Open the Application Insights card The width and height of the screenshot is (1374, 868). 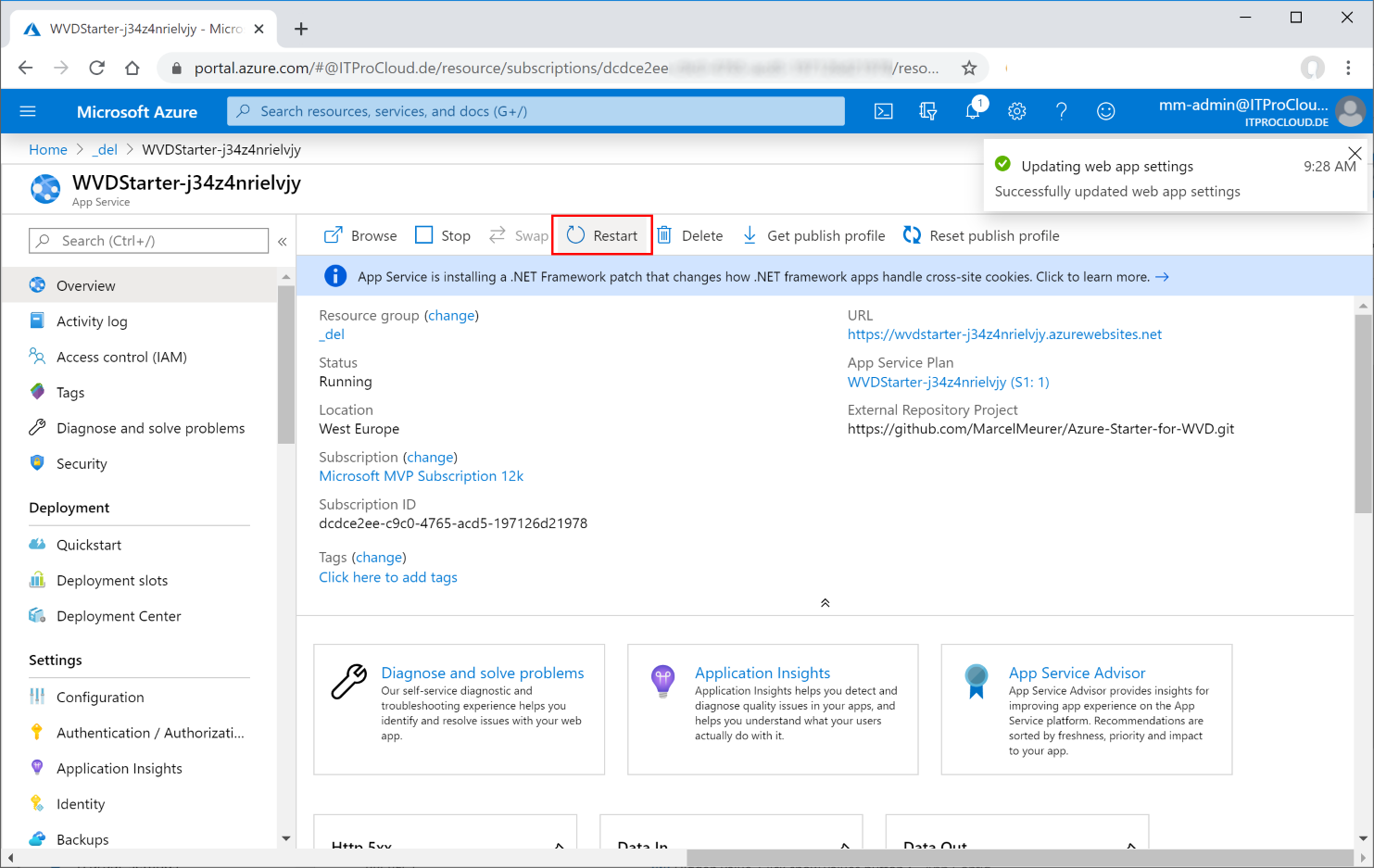pos(773,710)
